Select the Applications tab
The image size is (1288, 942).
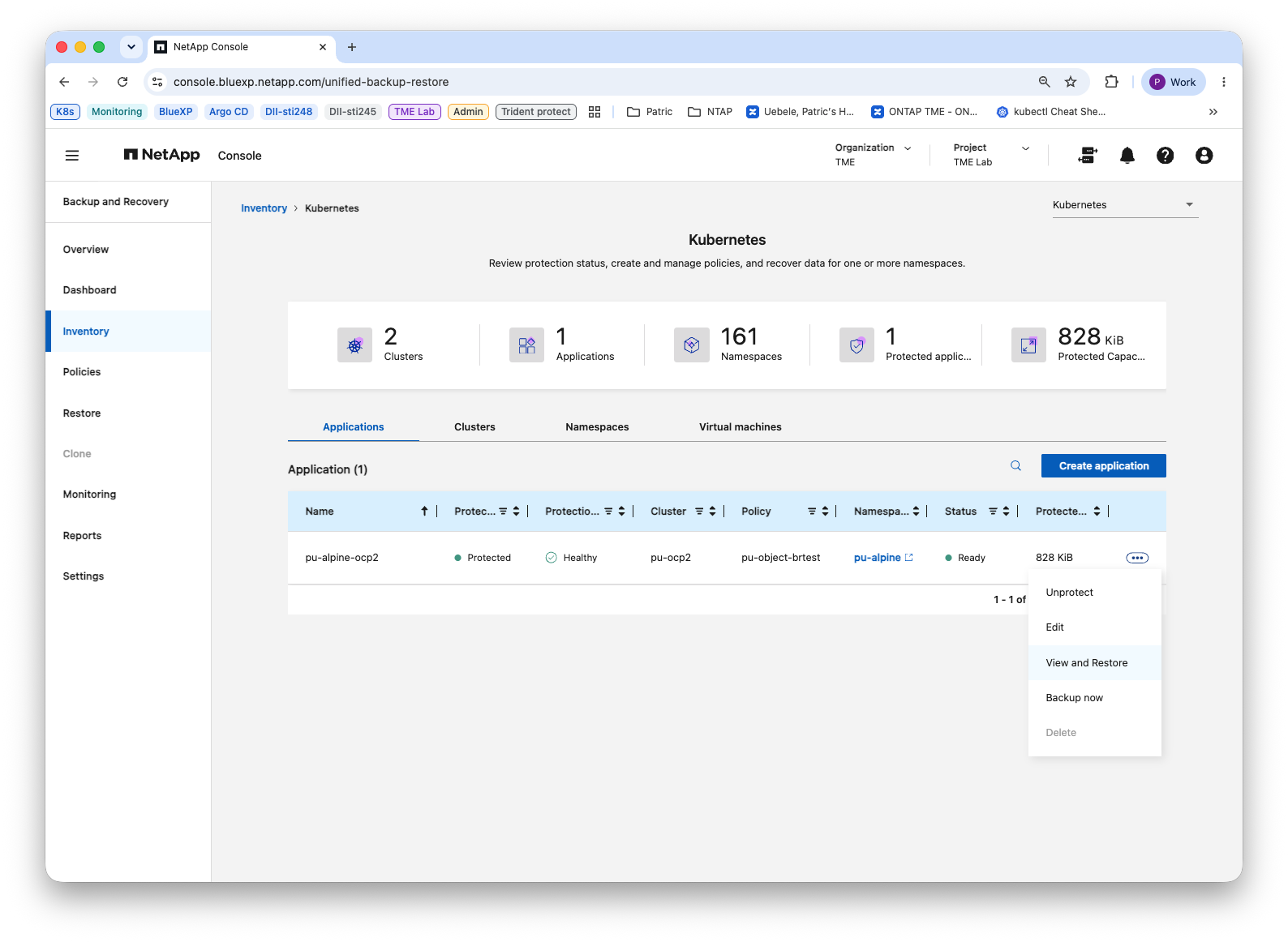click(x=354, y=427)
